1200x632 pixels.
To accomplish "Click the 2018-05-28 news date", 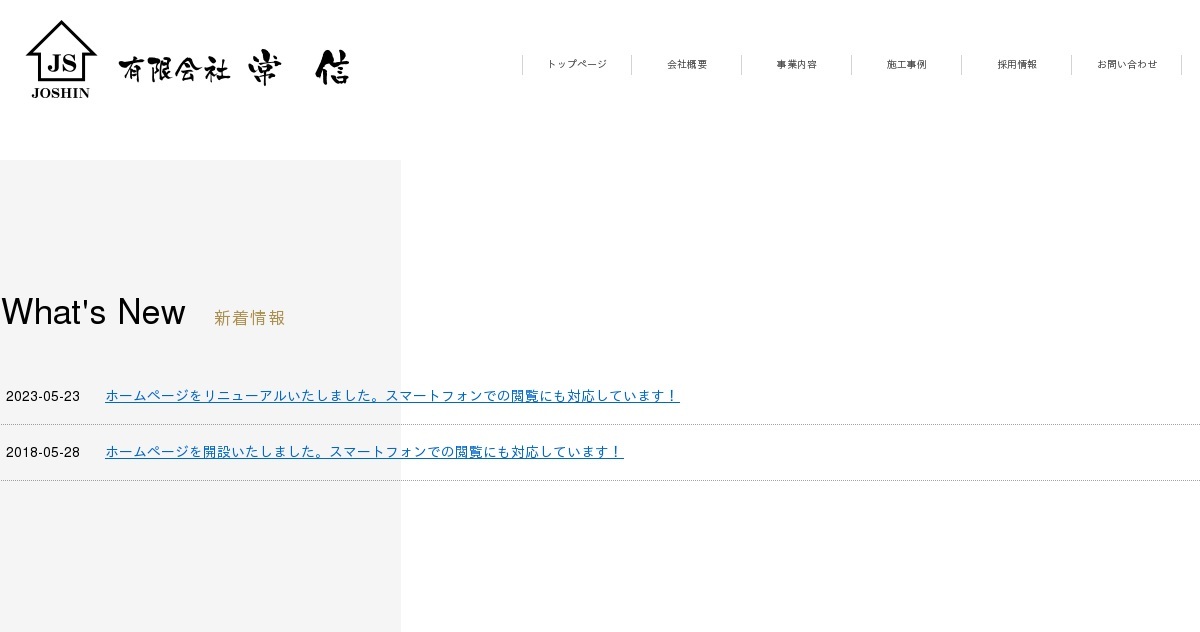I will point(43,452).
